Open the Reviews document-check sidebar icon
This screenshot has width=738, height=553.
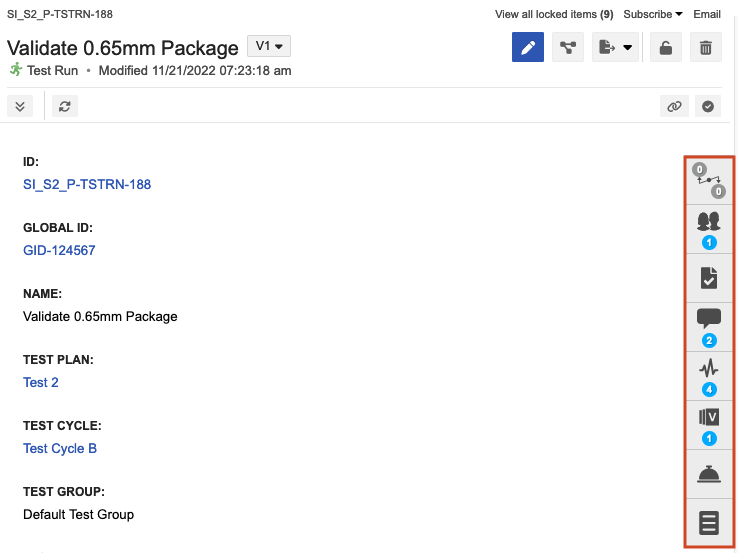point(709,278)
